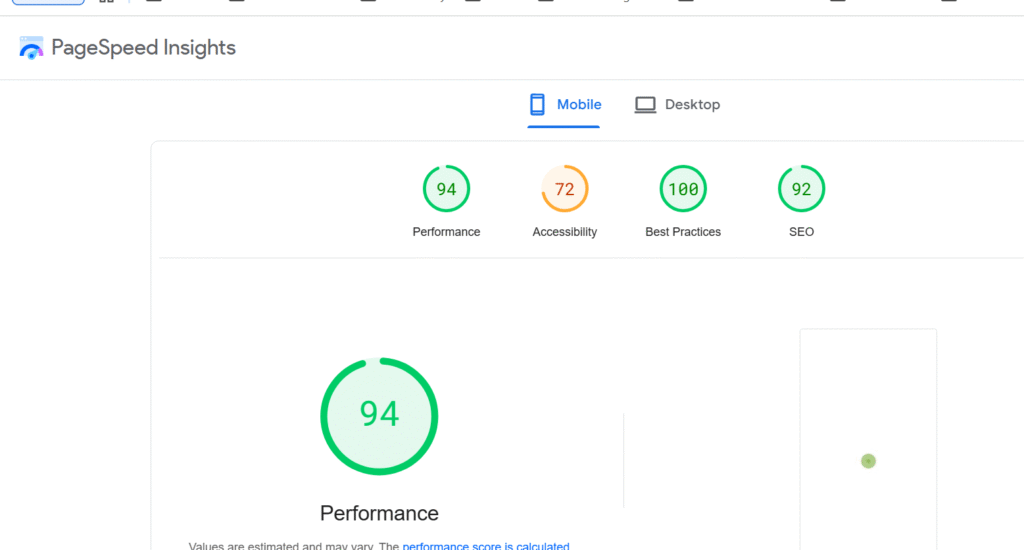Viewport: 1024px width, 550px height.
Task: Switch to the Mobile tab label
Action: point(579,104)
